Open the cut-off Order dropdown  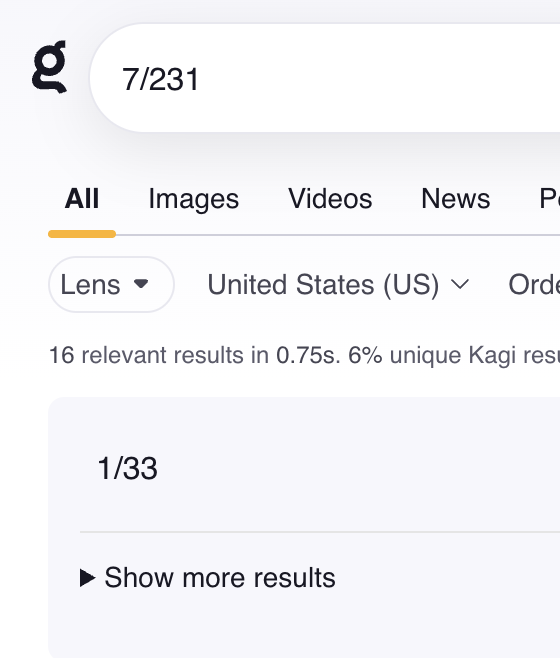click(x=534, y=285)
